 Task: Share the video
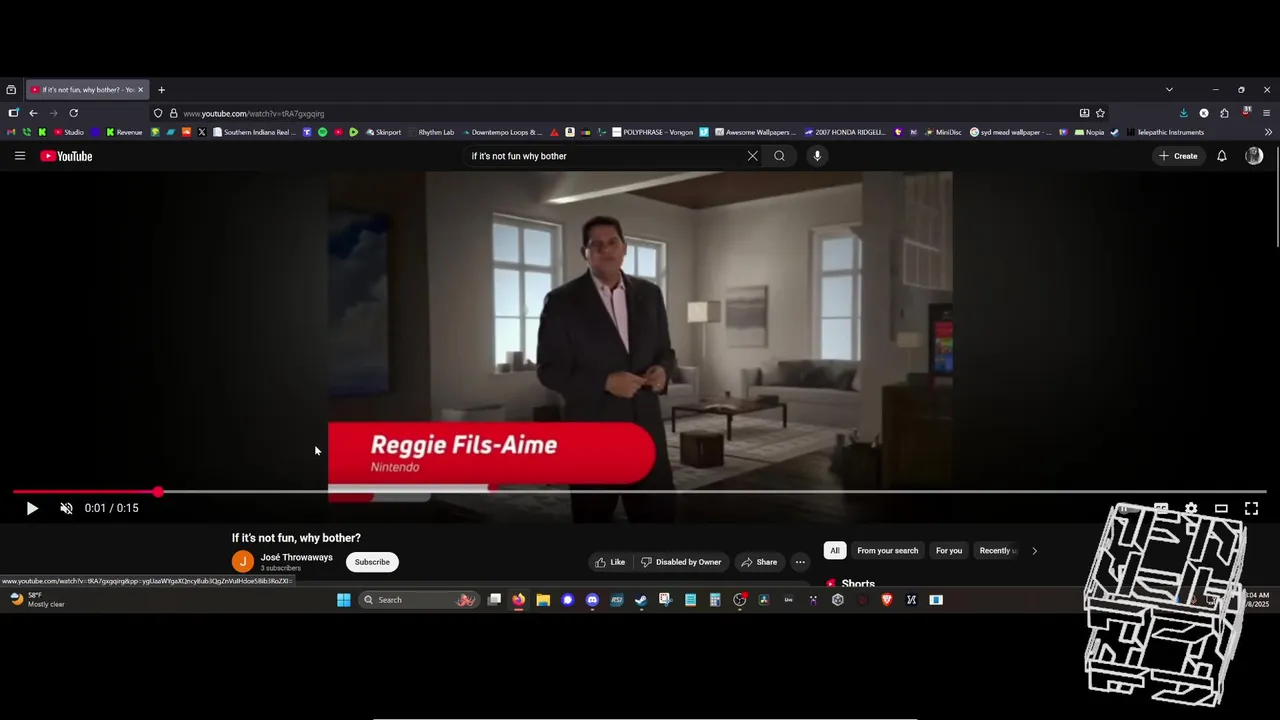[759, 562]
